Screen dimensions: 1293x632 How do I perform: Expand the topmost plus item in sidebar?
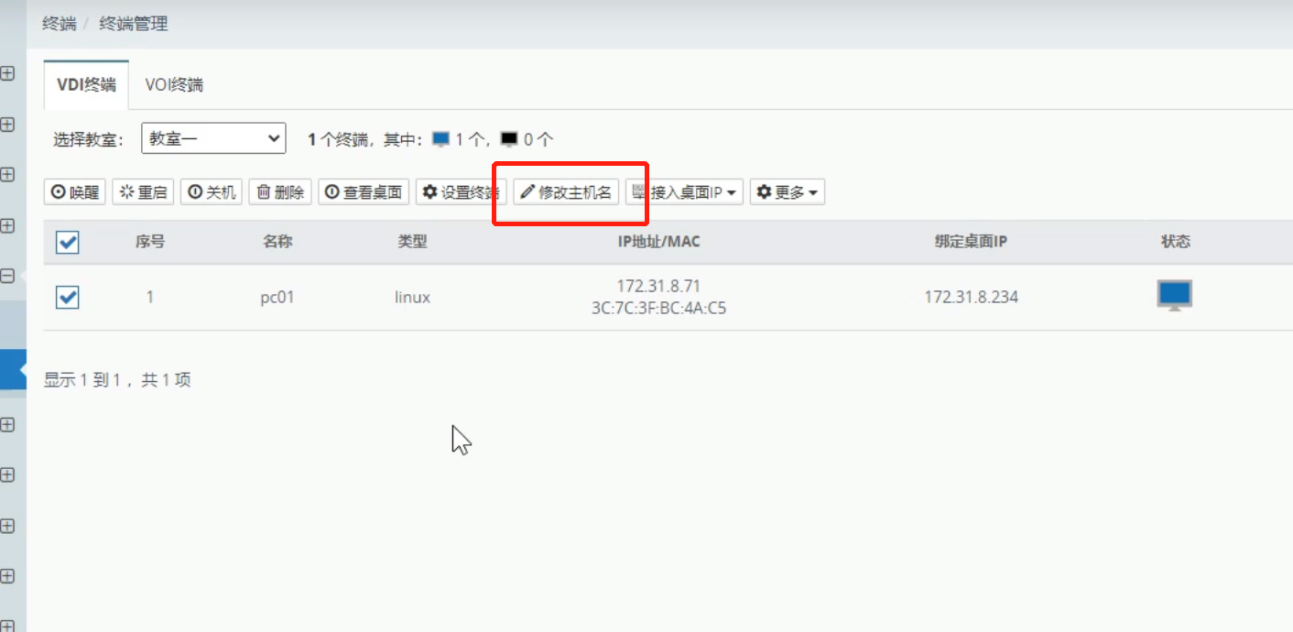pos(8,73)
